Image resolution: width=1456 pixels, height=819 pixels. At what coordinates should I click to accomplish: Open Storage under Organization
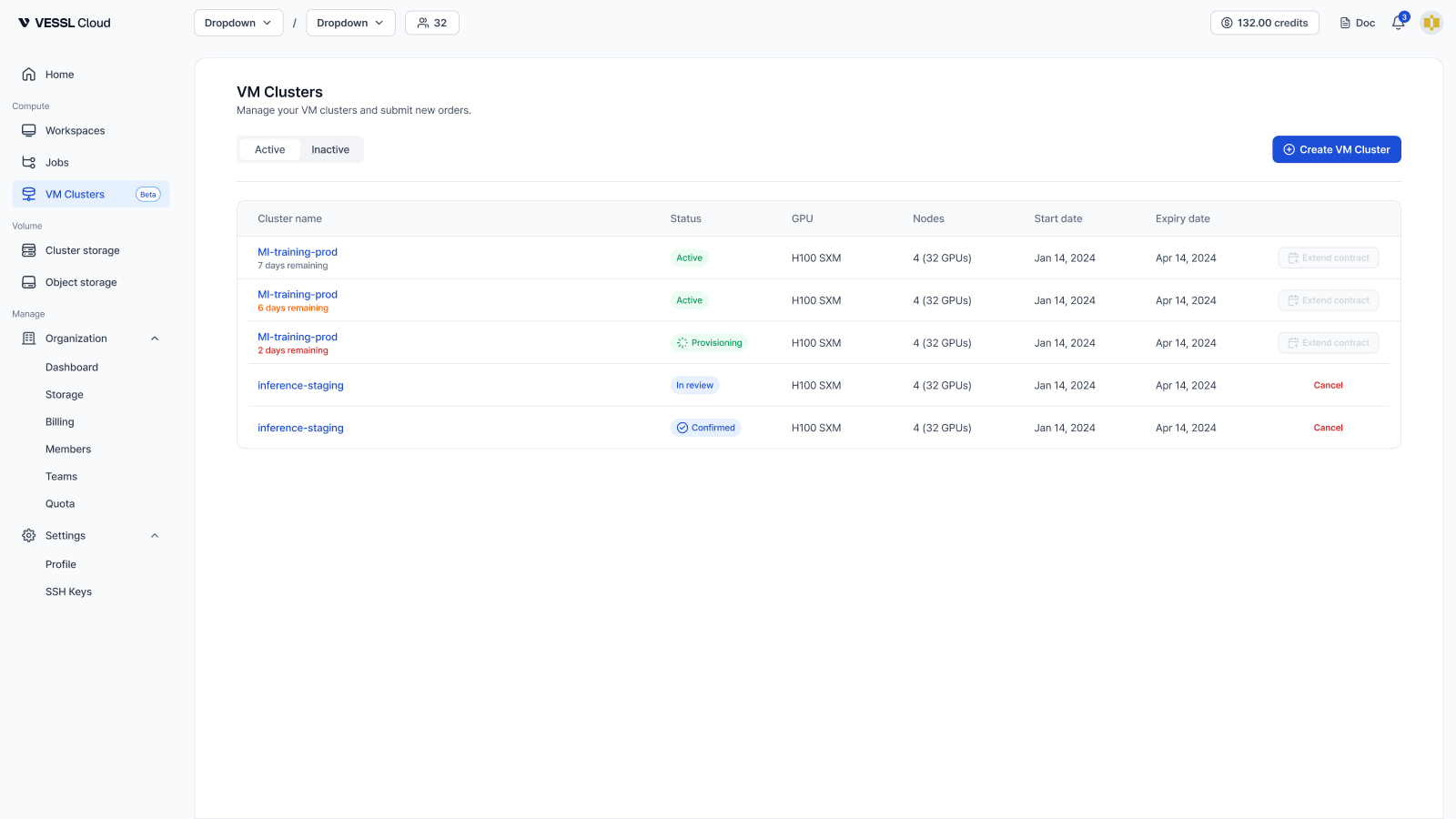click(65, 395)
